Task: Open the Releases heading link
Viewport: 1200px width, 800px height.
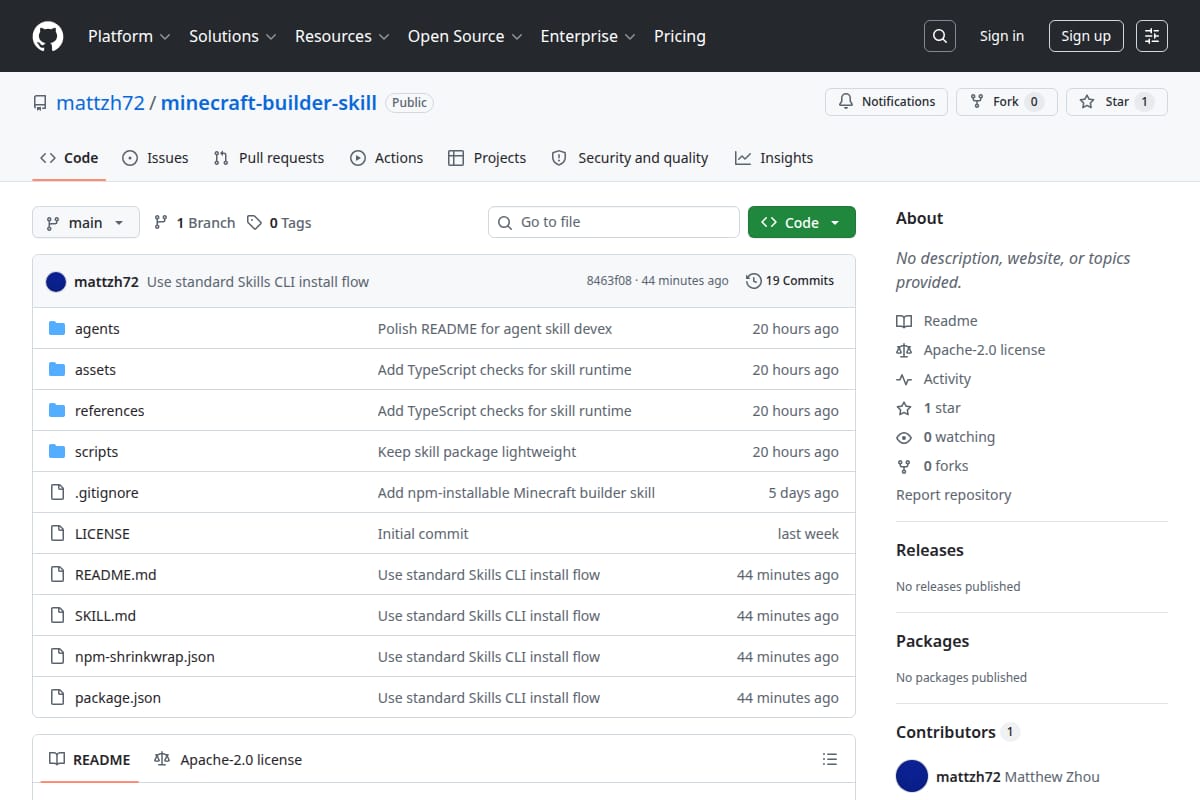Action: pyautogui.click(x=930, y=550)
